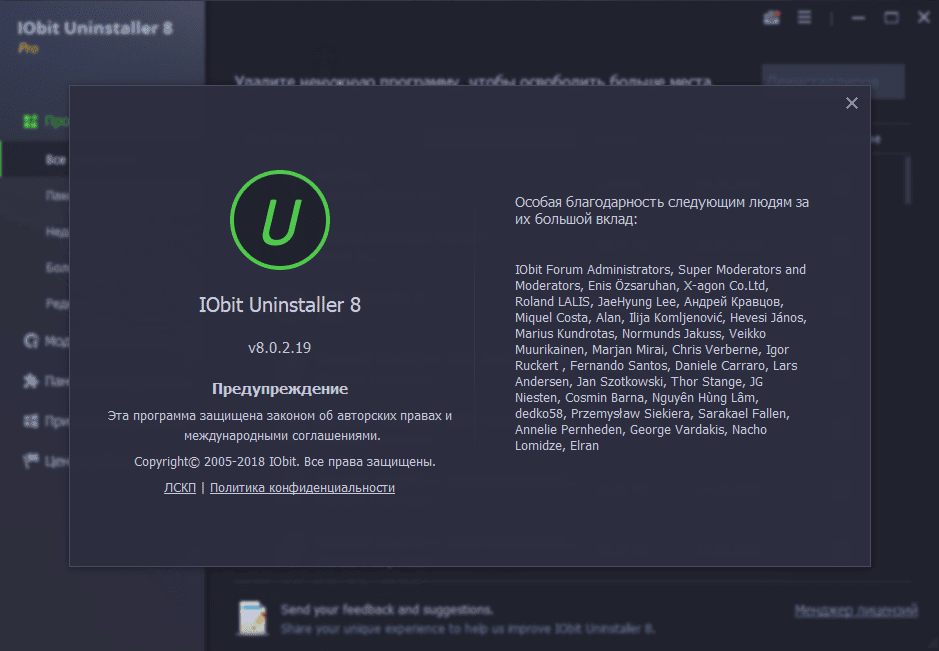Minimize the IObit Uninstaller main window
This screenshot has height=651, width=939.
[858, 18]
